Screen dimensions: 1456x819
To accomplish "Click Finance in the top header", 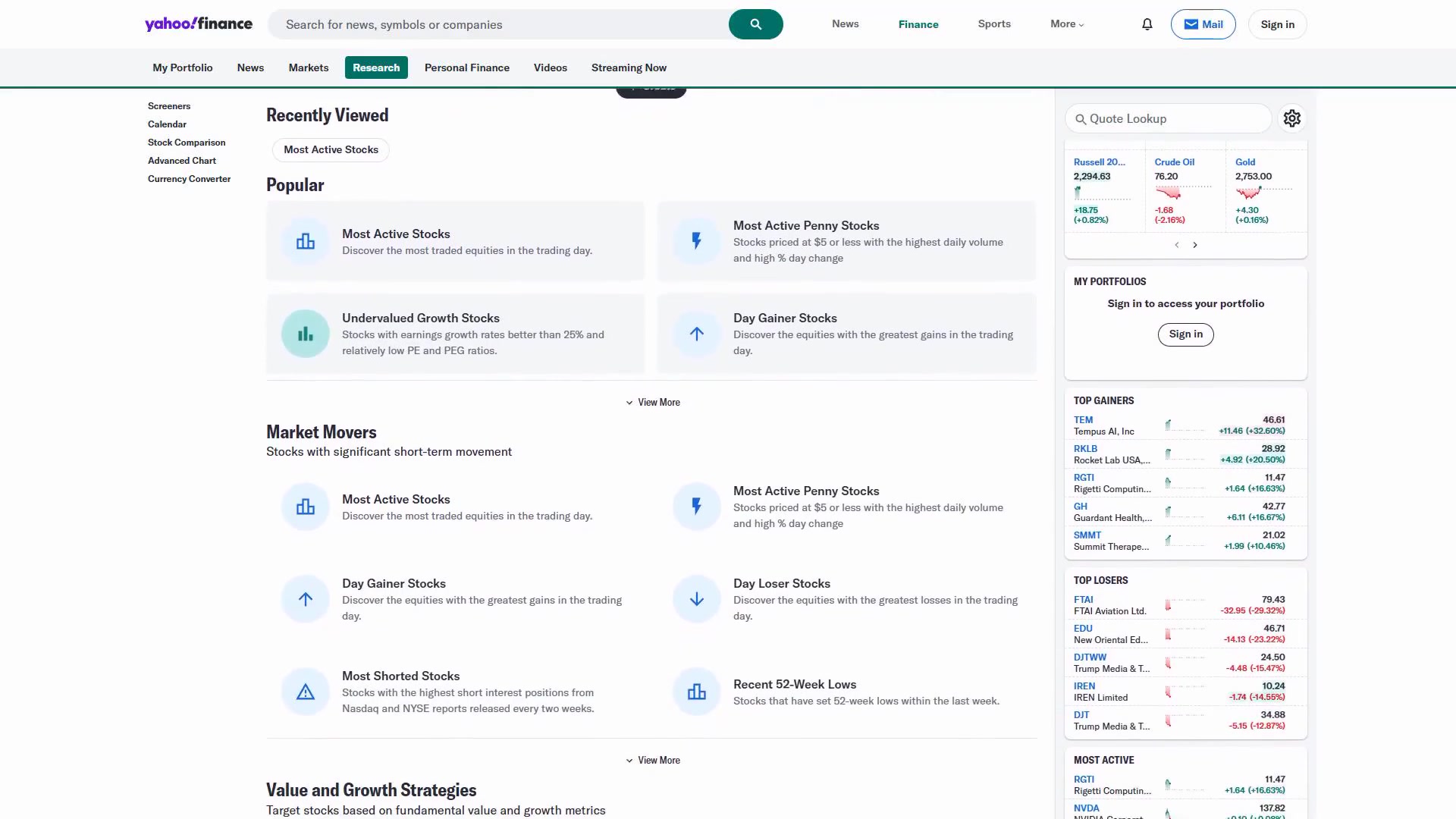I will (x=918, y=24).
